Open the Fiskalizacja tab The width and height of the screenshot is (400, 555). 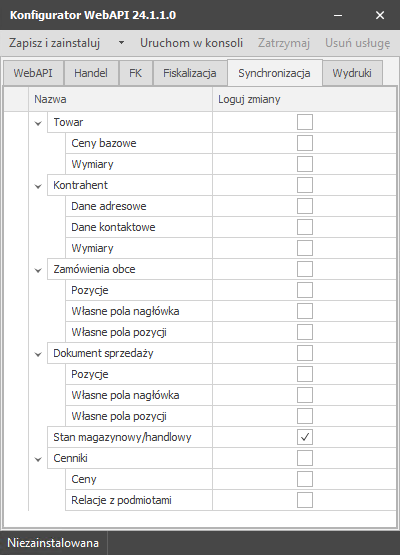[190, 73]
